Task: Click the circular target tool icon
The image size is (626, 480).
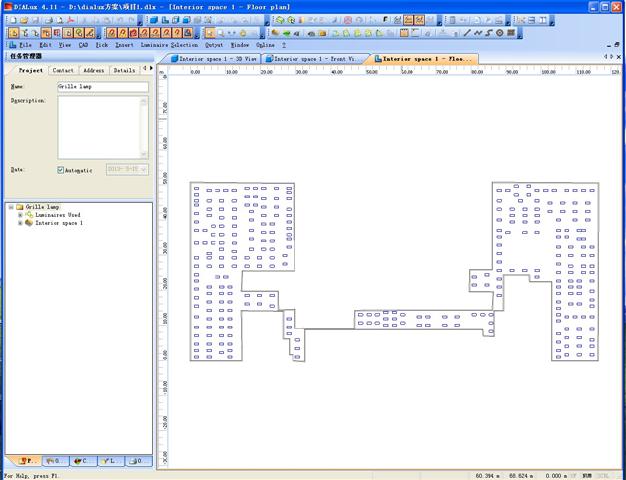Action: (x=499, y=33)
